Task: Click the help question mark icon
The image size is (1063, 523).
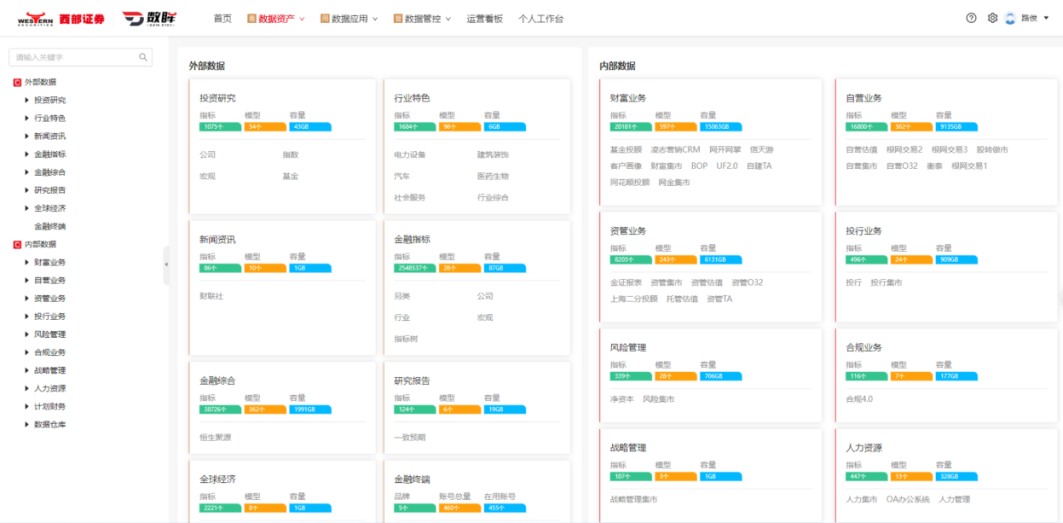Action: pos(971,18)
